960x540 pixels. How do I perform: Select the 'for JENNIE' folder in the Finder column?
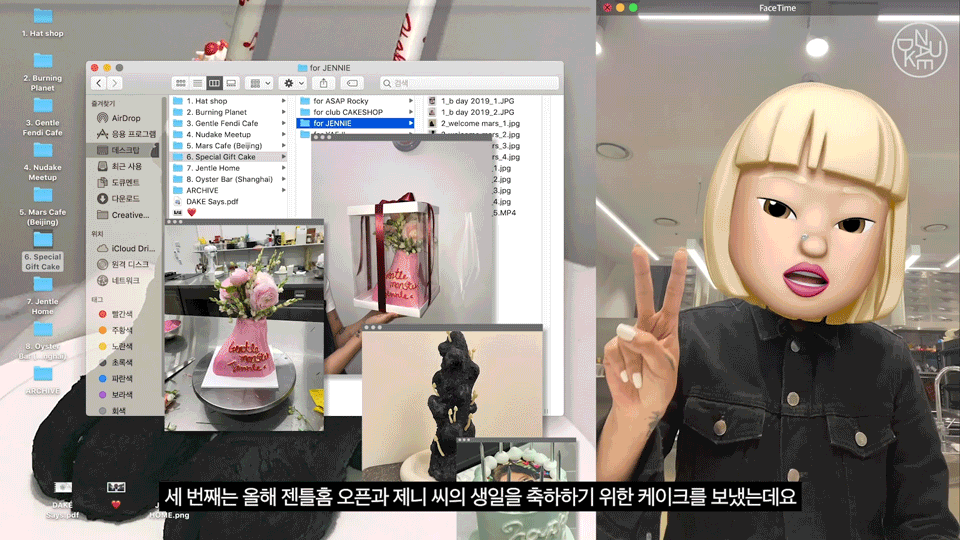pos(356,123)
